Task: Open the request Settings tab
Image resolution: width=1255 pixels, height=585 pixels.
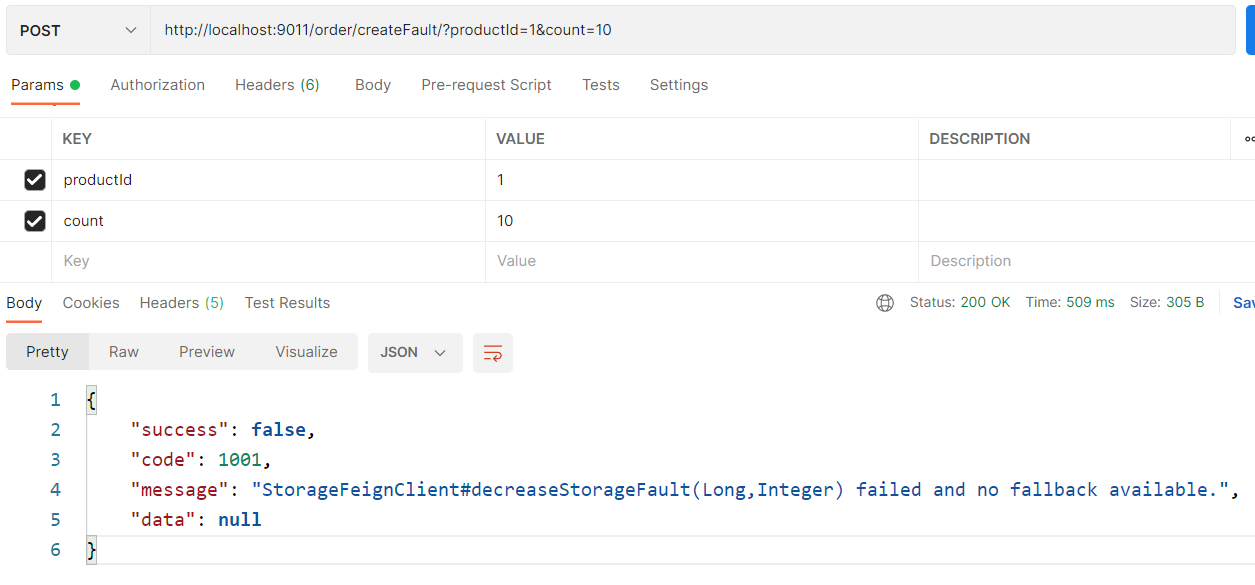Action: point(679,85)
